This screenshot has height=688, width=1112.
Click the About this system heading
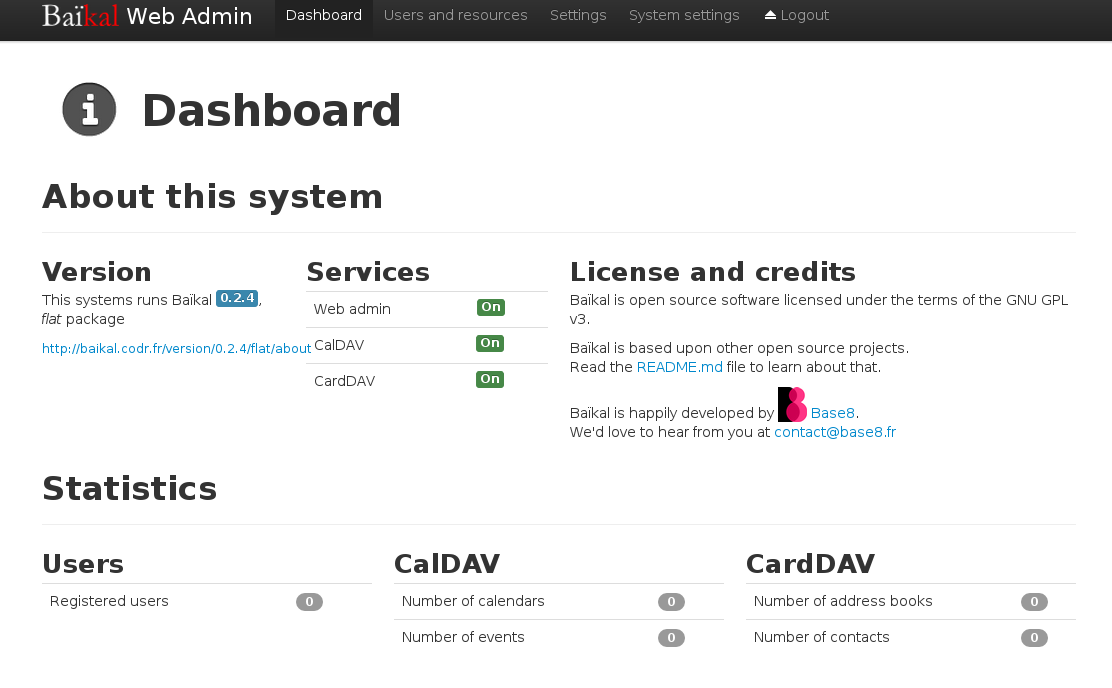click(213, 196)
